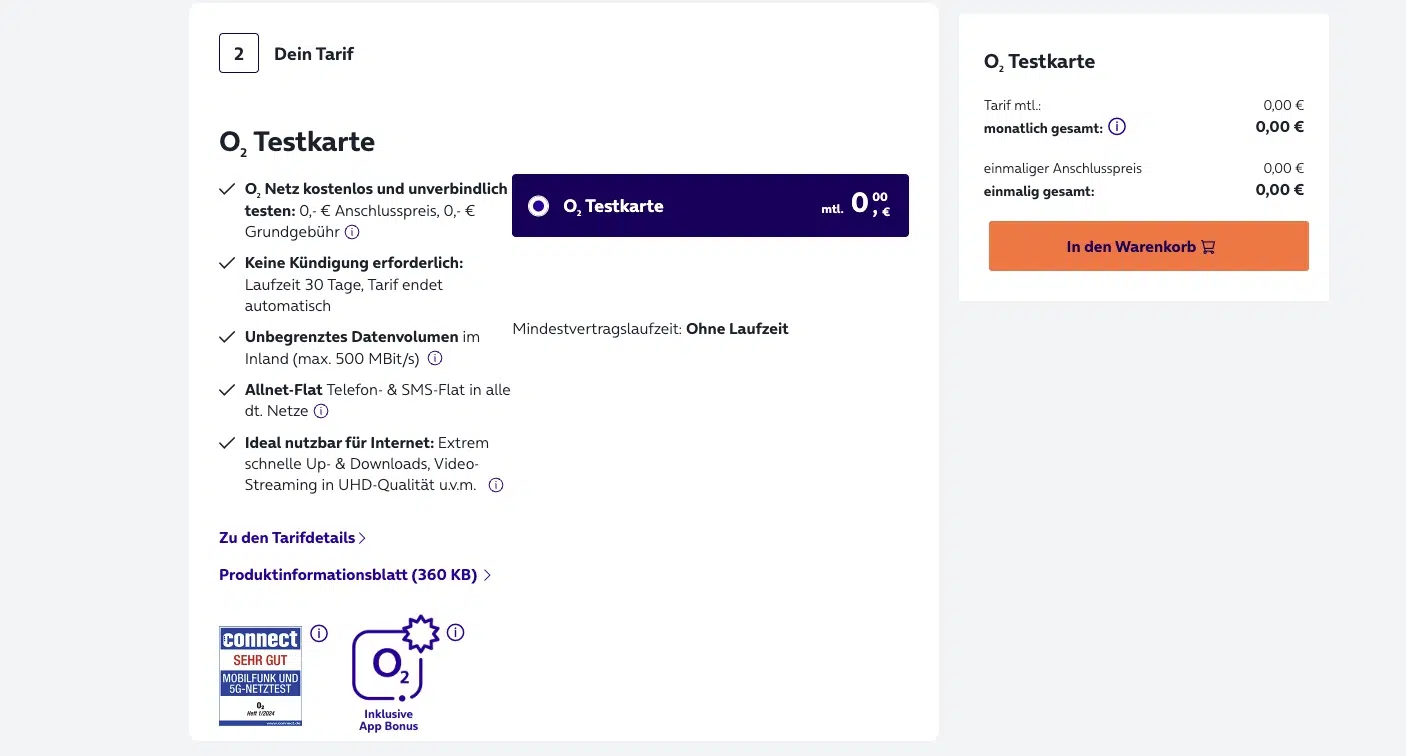Image resolution: width=1406 pixels, height=756 pixels.
Task: Open info icon beside monatlich gesamt
Action: [x=1117, y=127]
